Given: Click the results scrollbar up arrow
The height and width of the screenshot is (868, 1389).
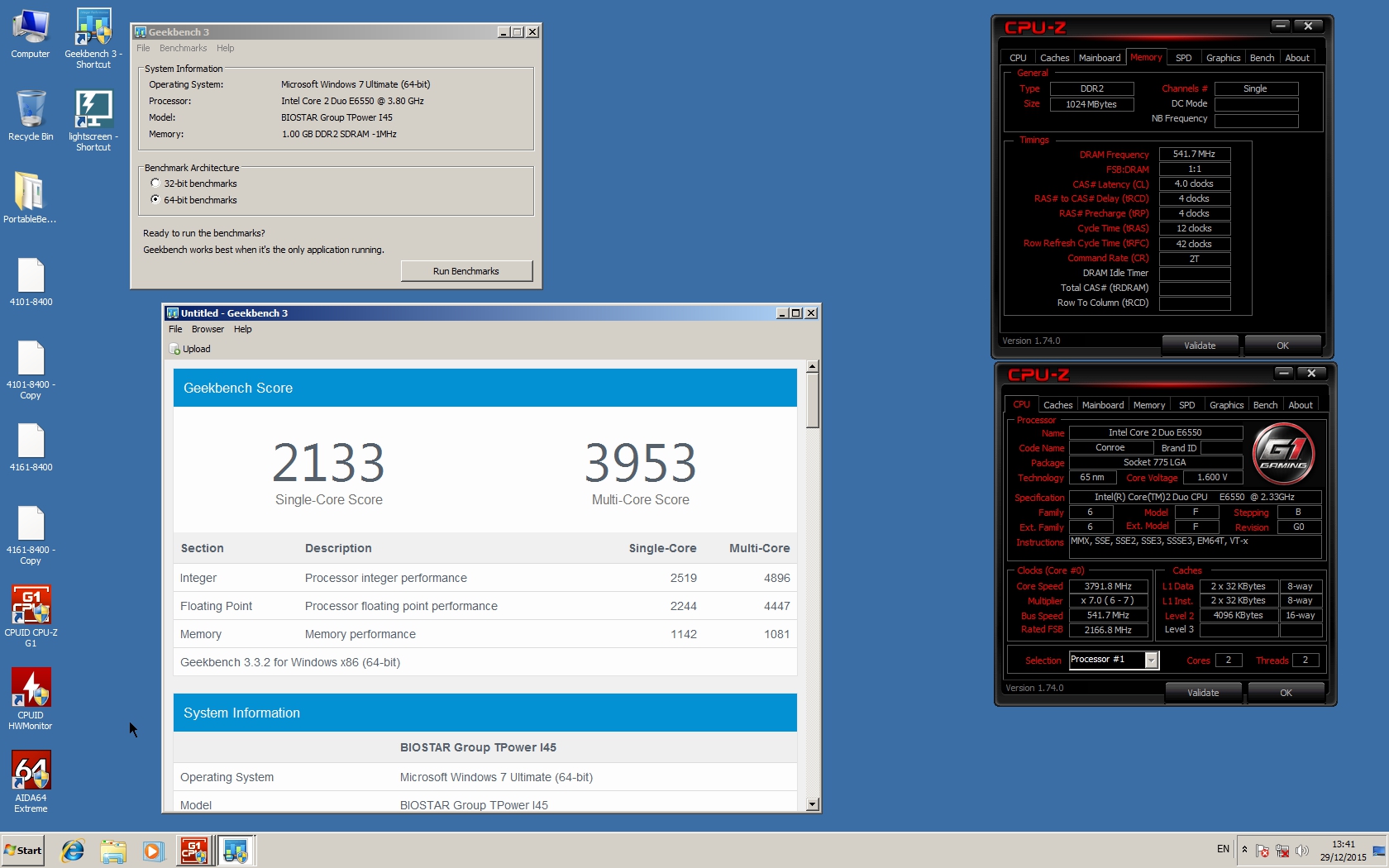Looking at the screenshot, I should (812, 366).
